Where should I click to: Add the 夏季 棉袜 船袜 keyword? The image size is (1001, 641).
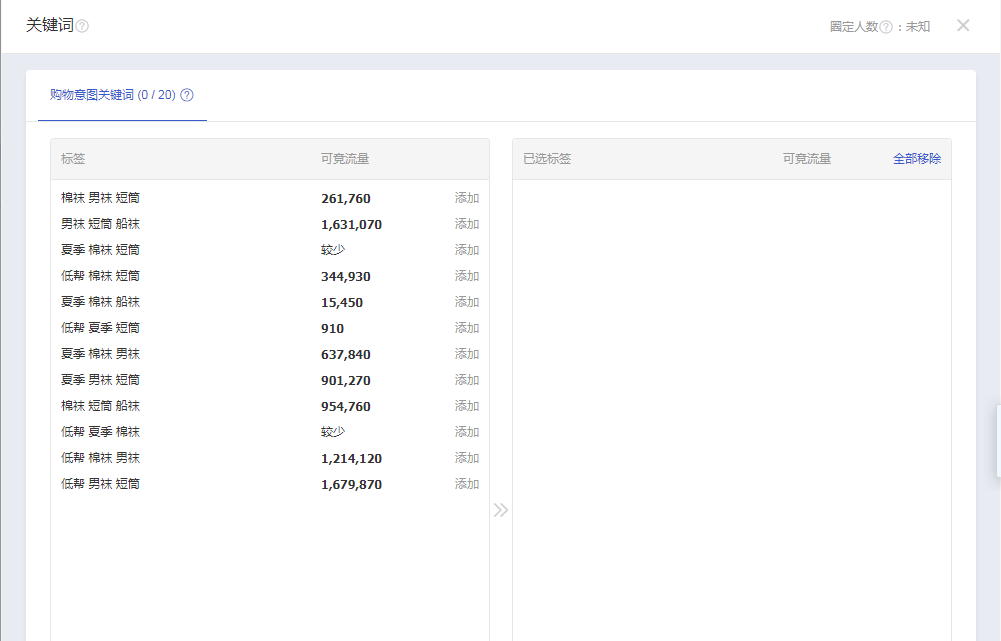467,302
